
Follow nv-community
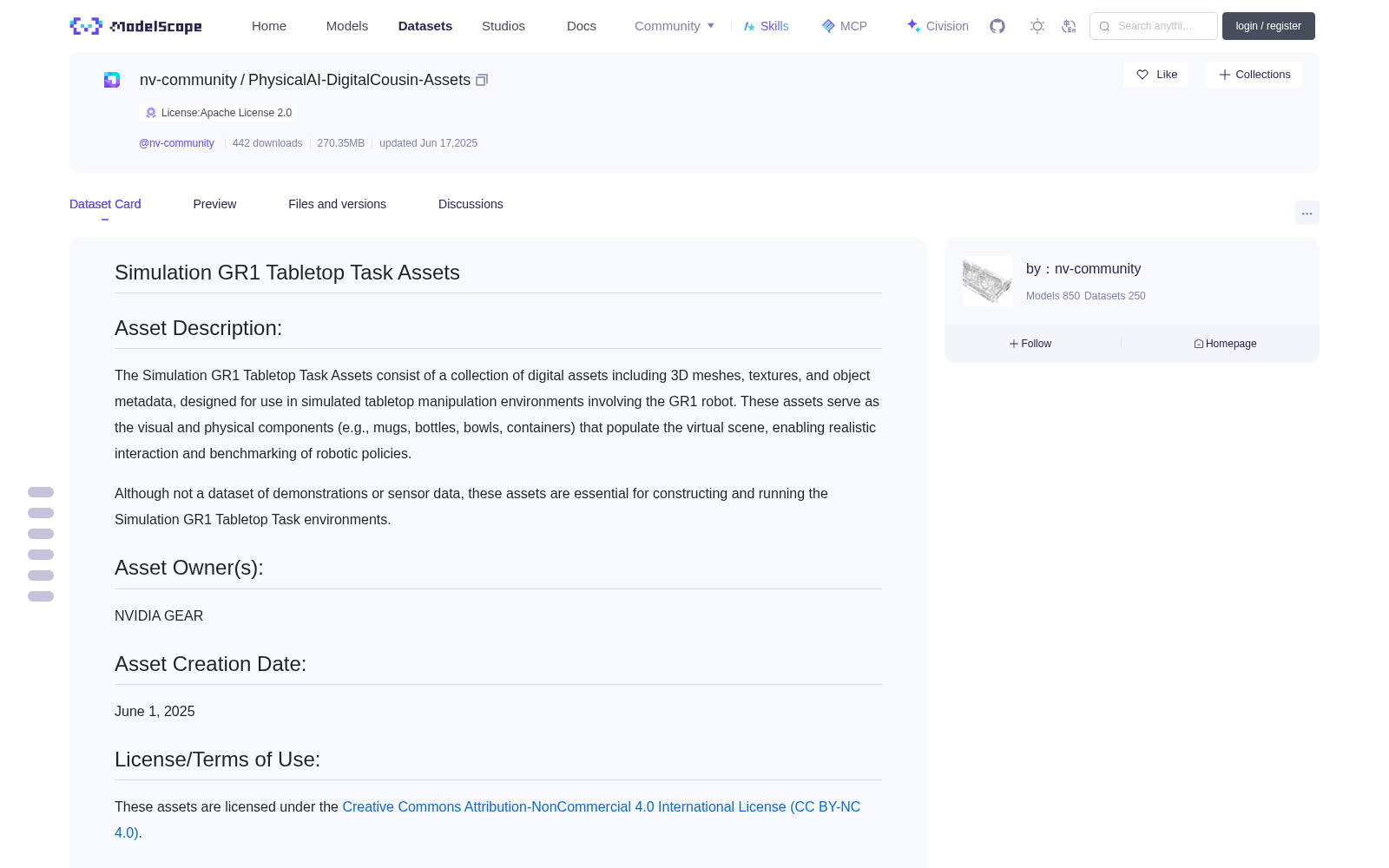point(1030,344)
